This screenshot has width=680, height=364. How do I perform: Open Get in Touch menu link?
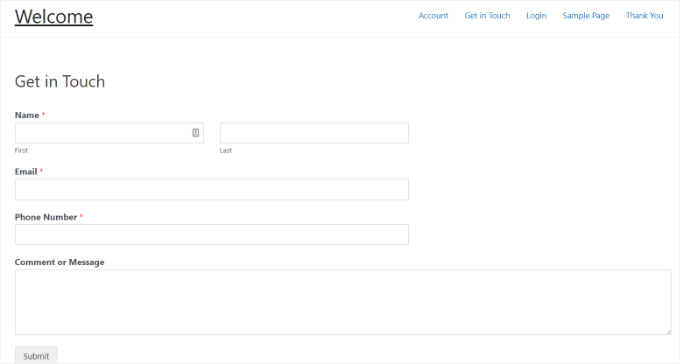(487, 16)
